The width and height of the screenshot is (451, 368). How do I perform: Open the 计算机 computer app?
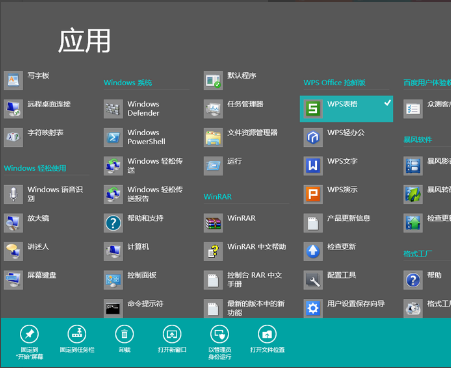(127, 251)
